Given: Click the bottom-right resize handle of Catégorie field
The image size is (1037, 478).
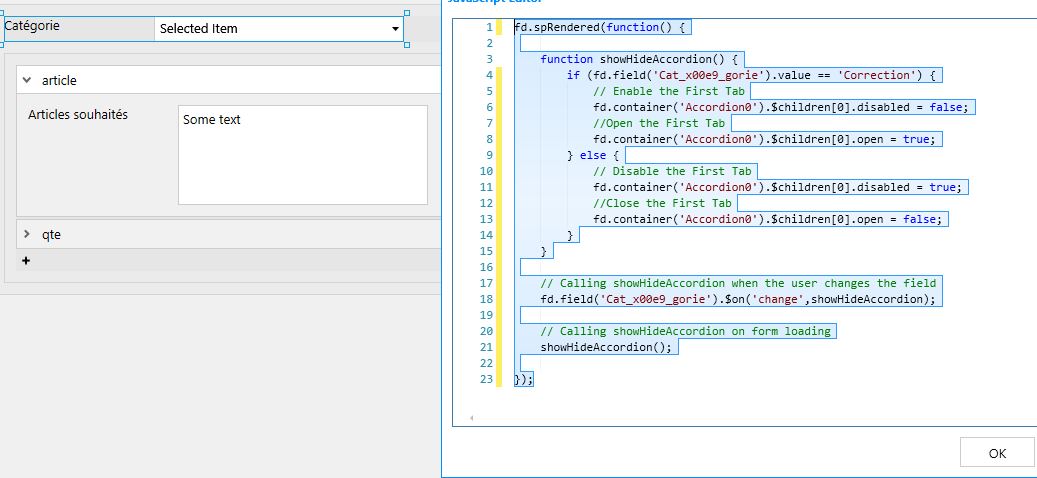Looking at the screenshot, I should pyautogui.click(x=405, y=44).
